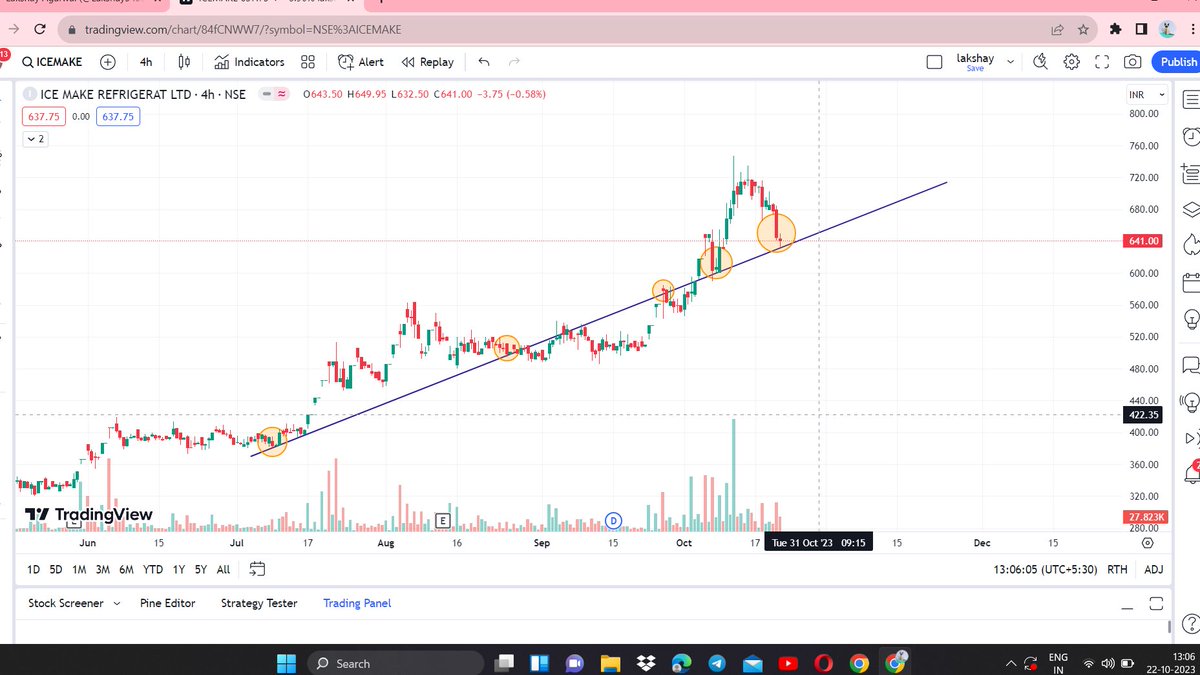The width and height of the screenshot is (1200, 675).
Task: Open the quick search icon
Action: pos(1040,62)
